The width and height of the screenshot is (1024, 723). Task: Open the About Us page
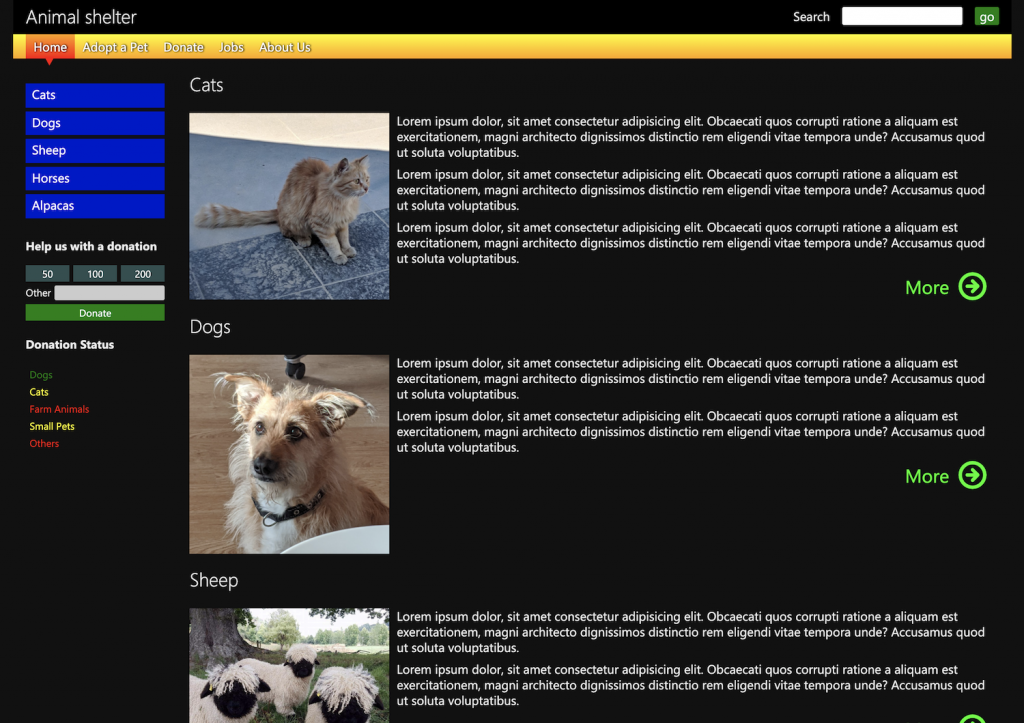[x=285, y=47]
